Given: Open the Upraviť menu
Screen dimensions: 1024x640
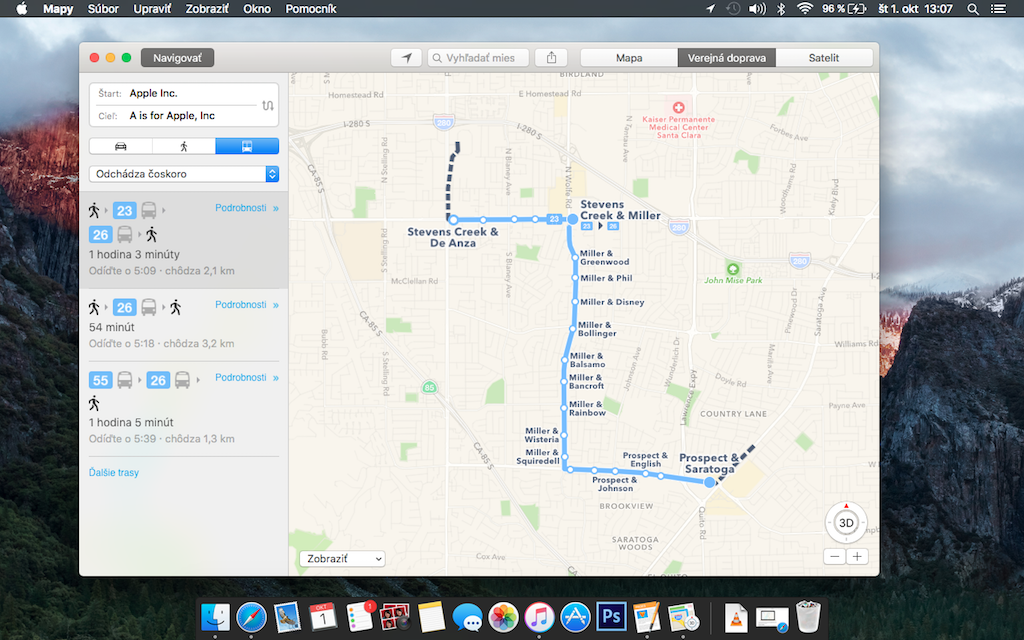Looking at the screenshot, I should point(152,8).
